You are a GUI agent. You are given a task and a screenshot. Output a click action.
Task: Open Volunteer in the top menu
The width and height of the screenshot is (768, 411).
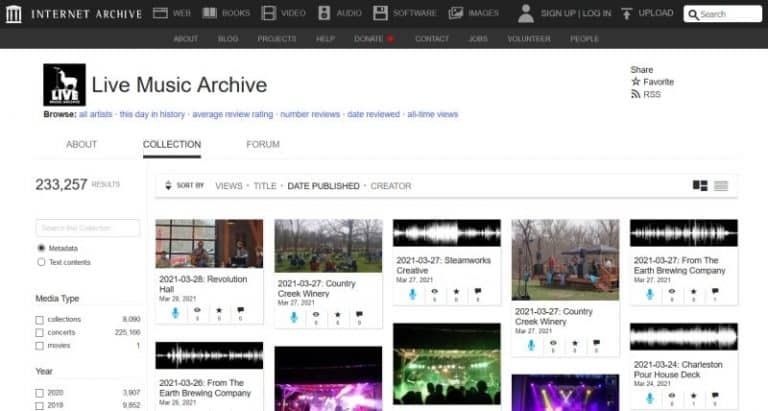tap(529, 39)
